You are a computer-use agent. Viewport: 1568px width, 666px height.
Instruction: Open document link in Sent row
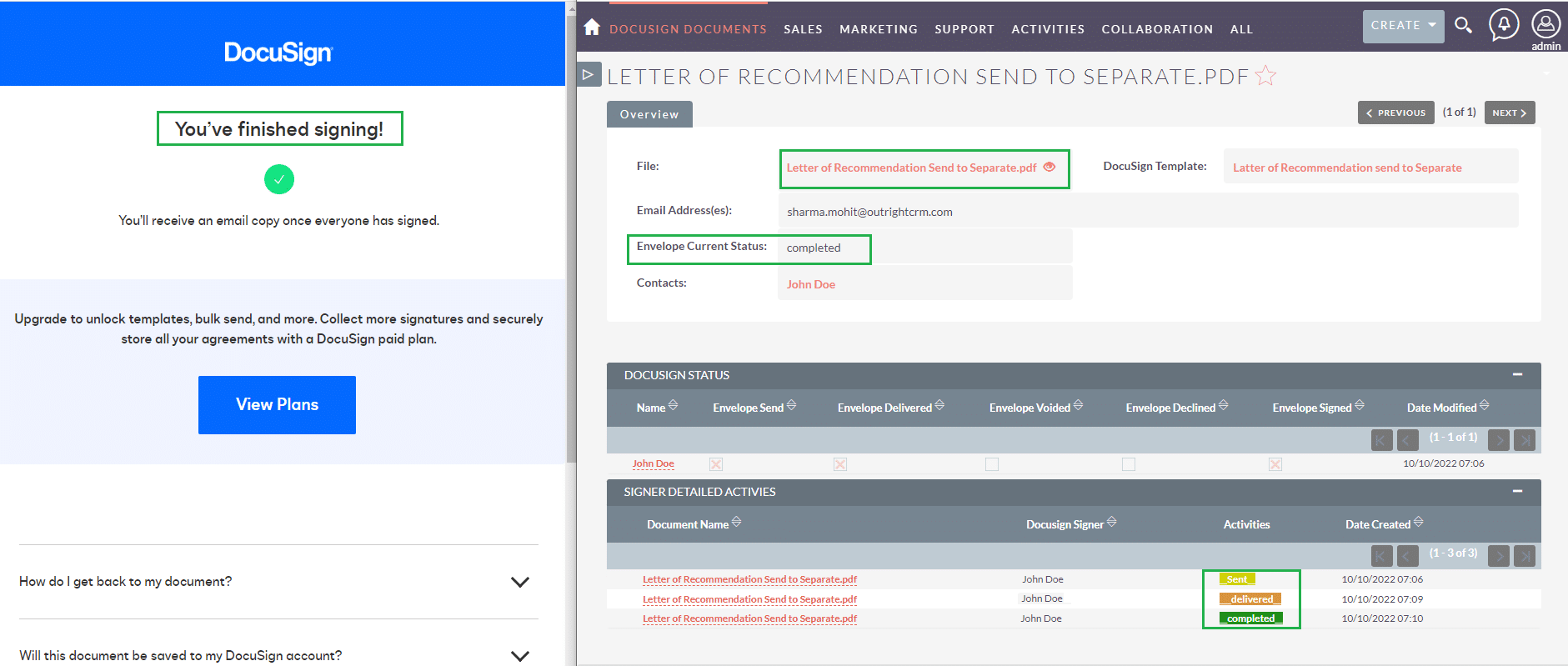point(749,579)
